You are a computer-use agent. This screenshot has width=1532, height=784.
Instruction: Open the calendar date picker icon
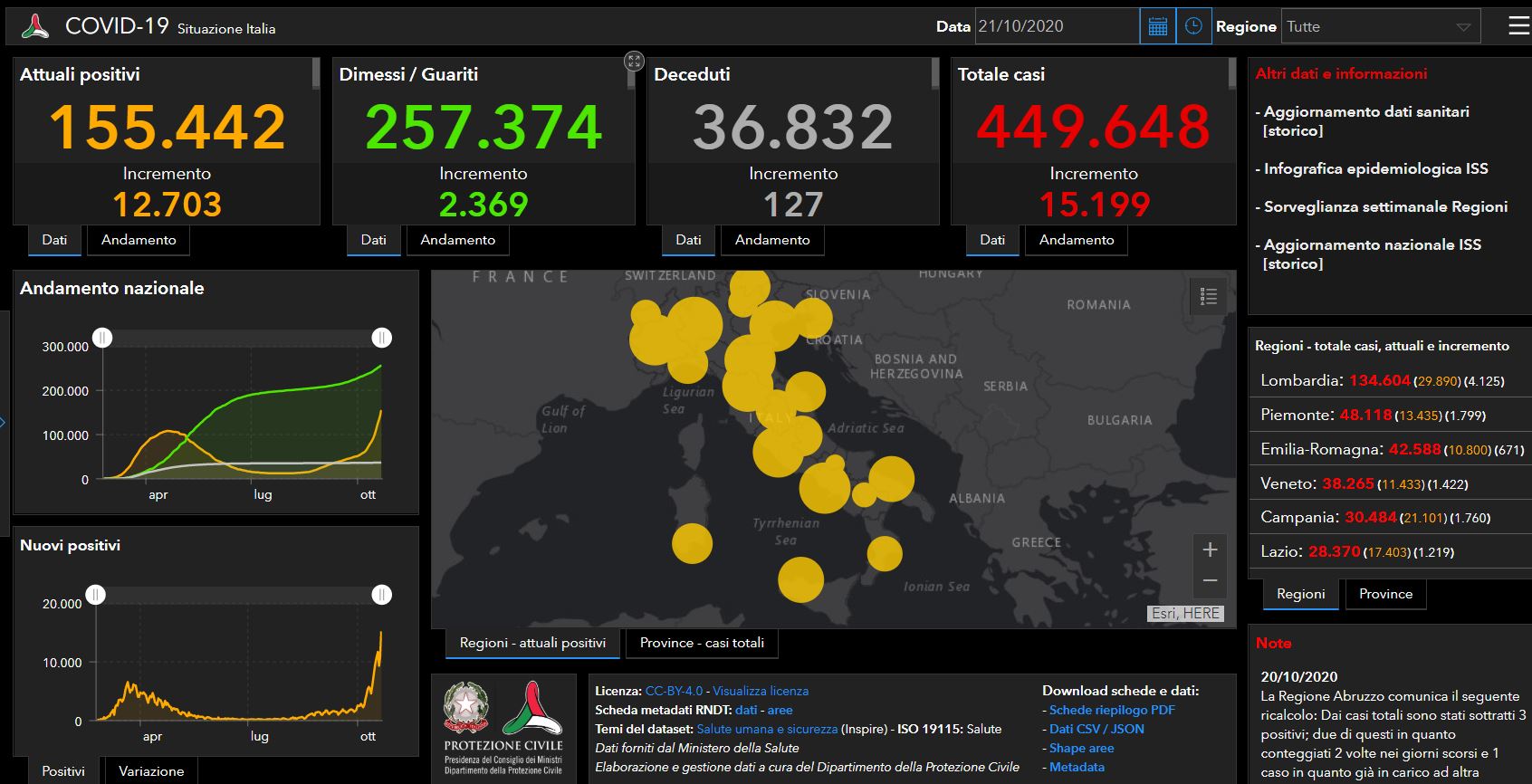(x=1157, y=26)
